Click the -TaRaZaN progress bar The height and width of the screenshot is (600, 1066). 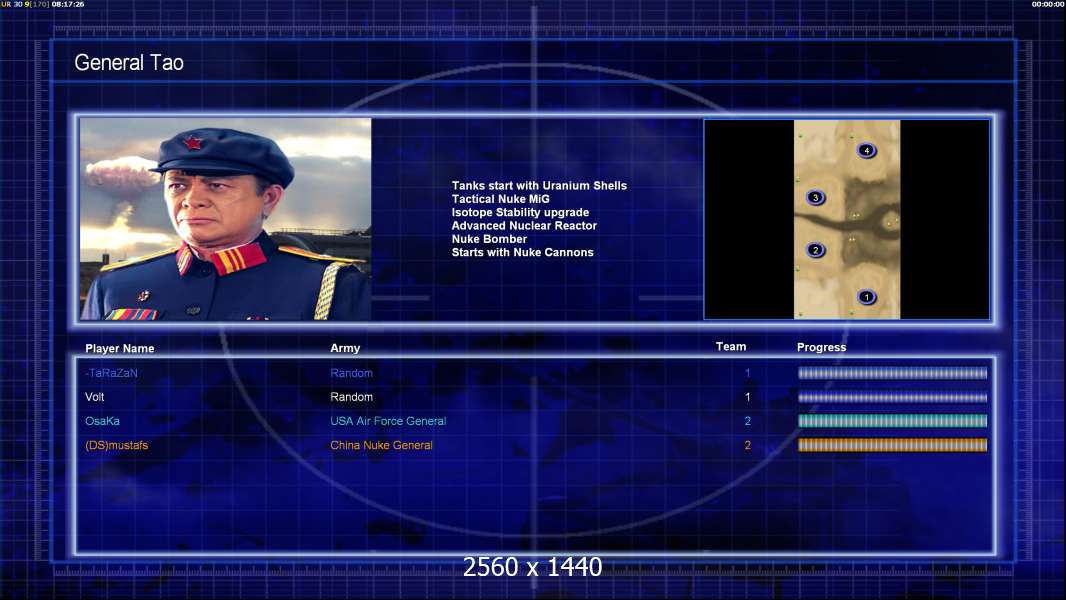[892, 373]
